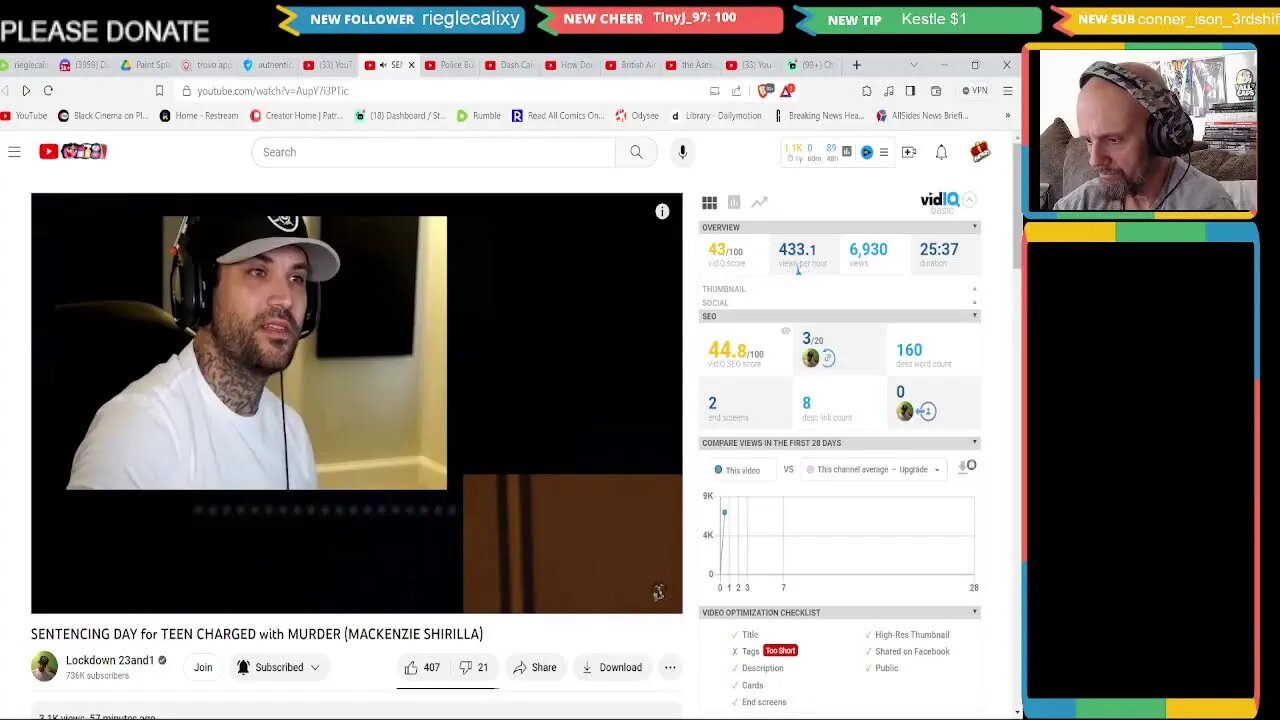Screen dimensions: 1280x720
Task: Click the video player frame
Action: tap(356, 403)
